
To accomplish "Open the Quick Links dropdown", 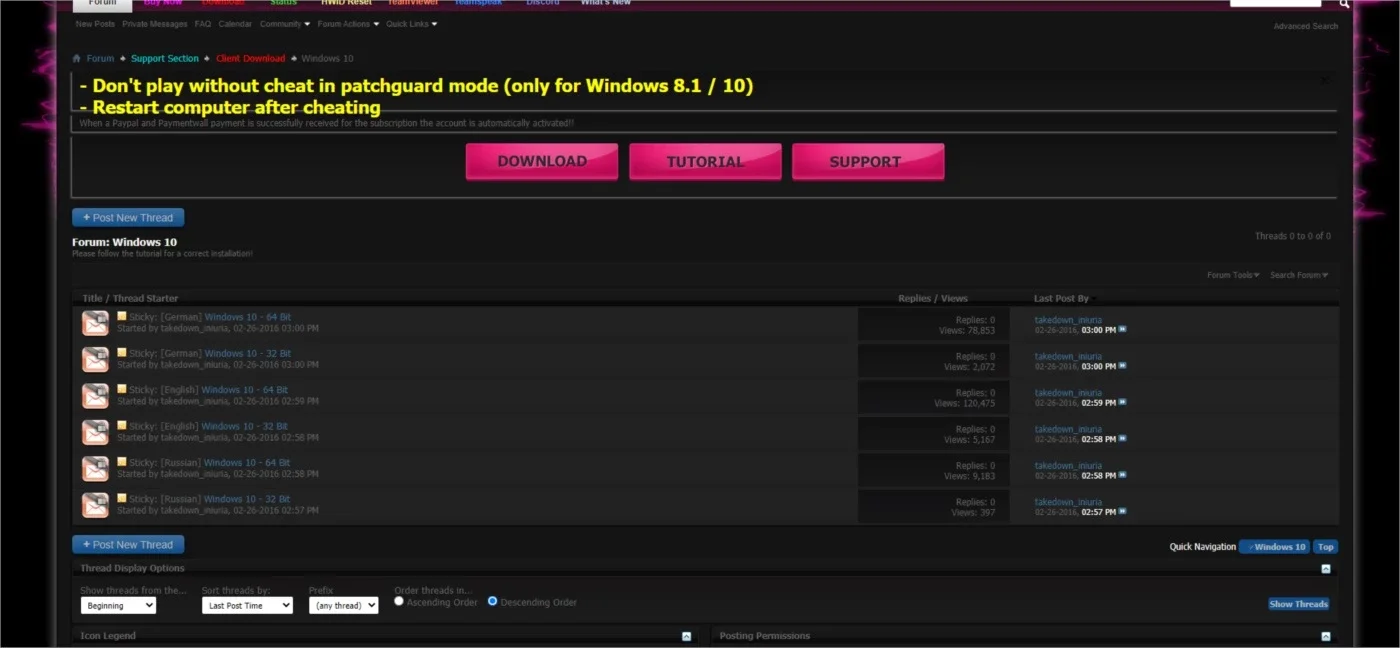I will pyautogui.click(x=412, y=24).
